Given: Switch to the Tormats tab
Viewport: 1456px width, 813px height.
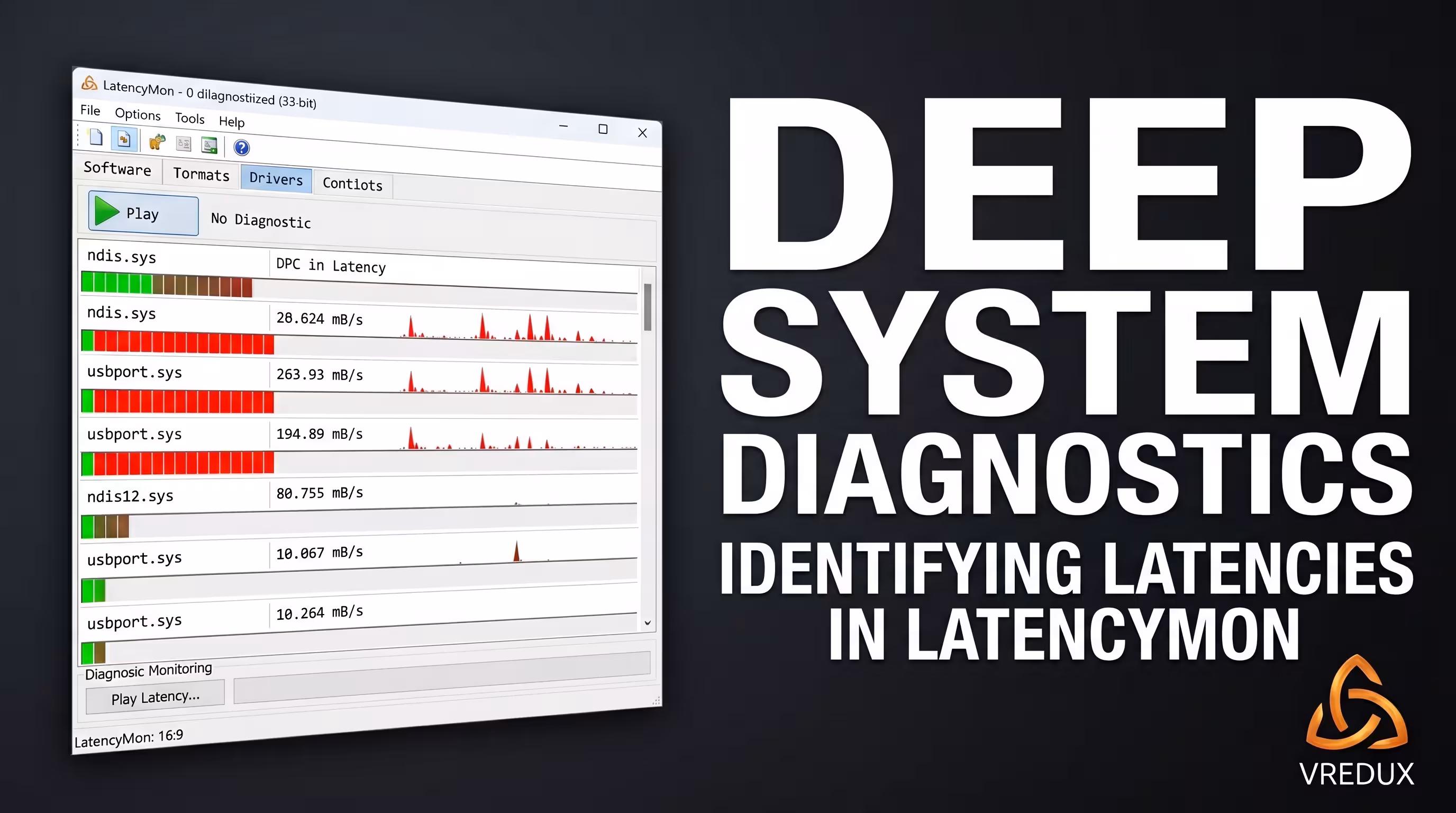Looking at the screenshot, I should (x=201, y=174).
